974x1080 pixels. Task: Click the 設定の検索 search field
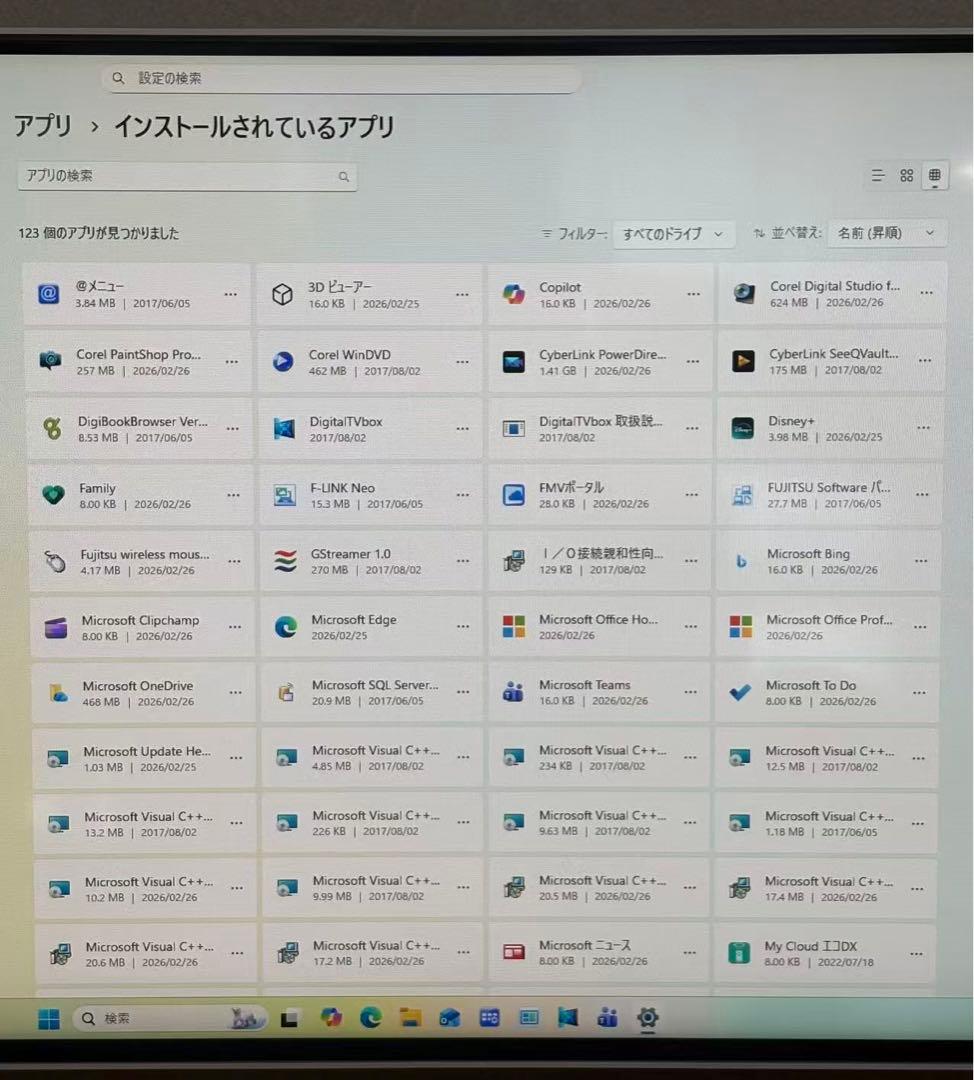(341, 79)
